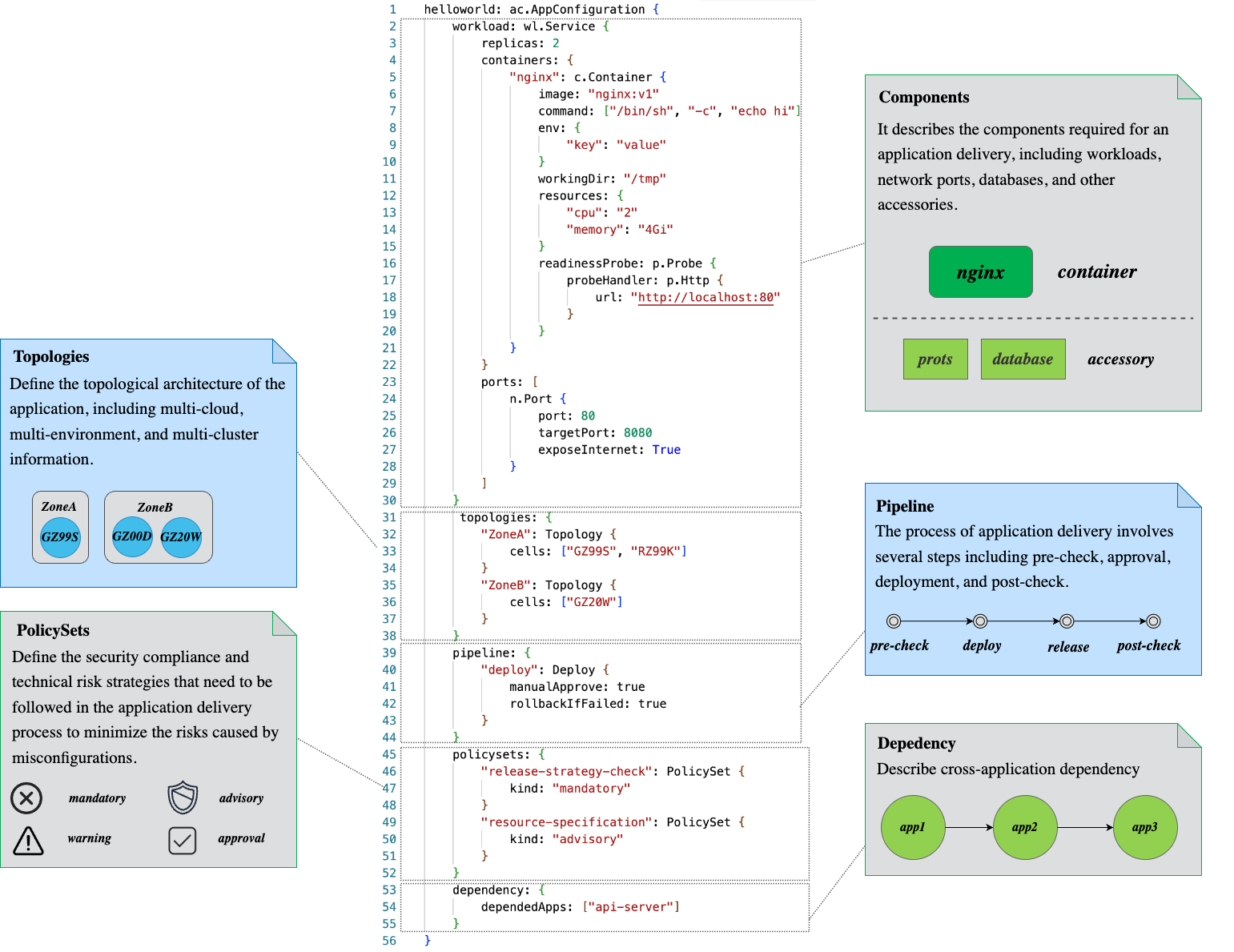Click 'replicas: 2' code line
This screenshot has height=952, width=1234.
(x=521, y=43)
